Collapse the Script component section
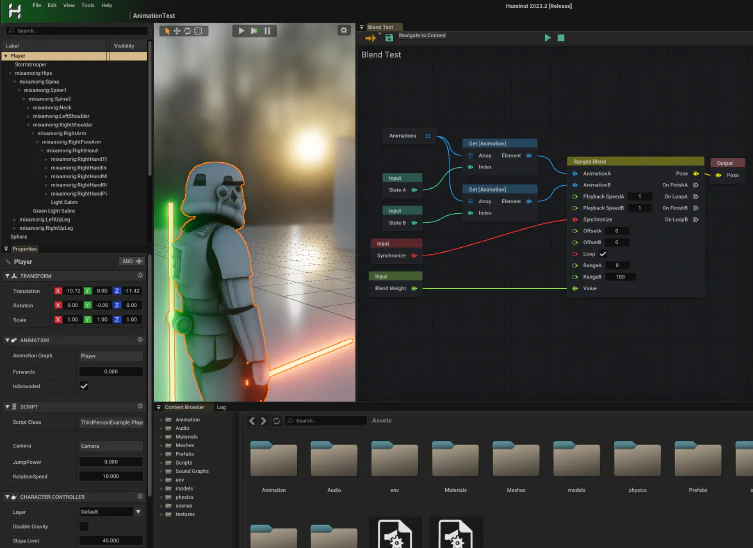 (9, 407)
